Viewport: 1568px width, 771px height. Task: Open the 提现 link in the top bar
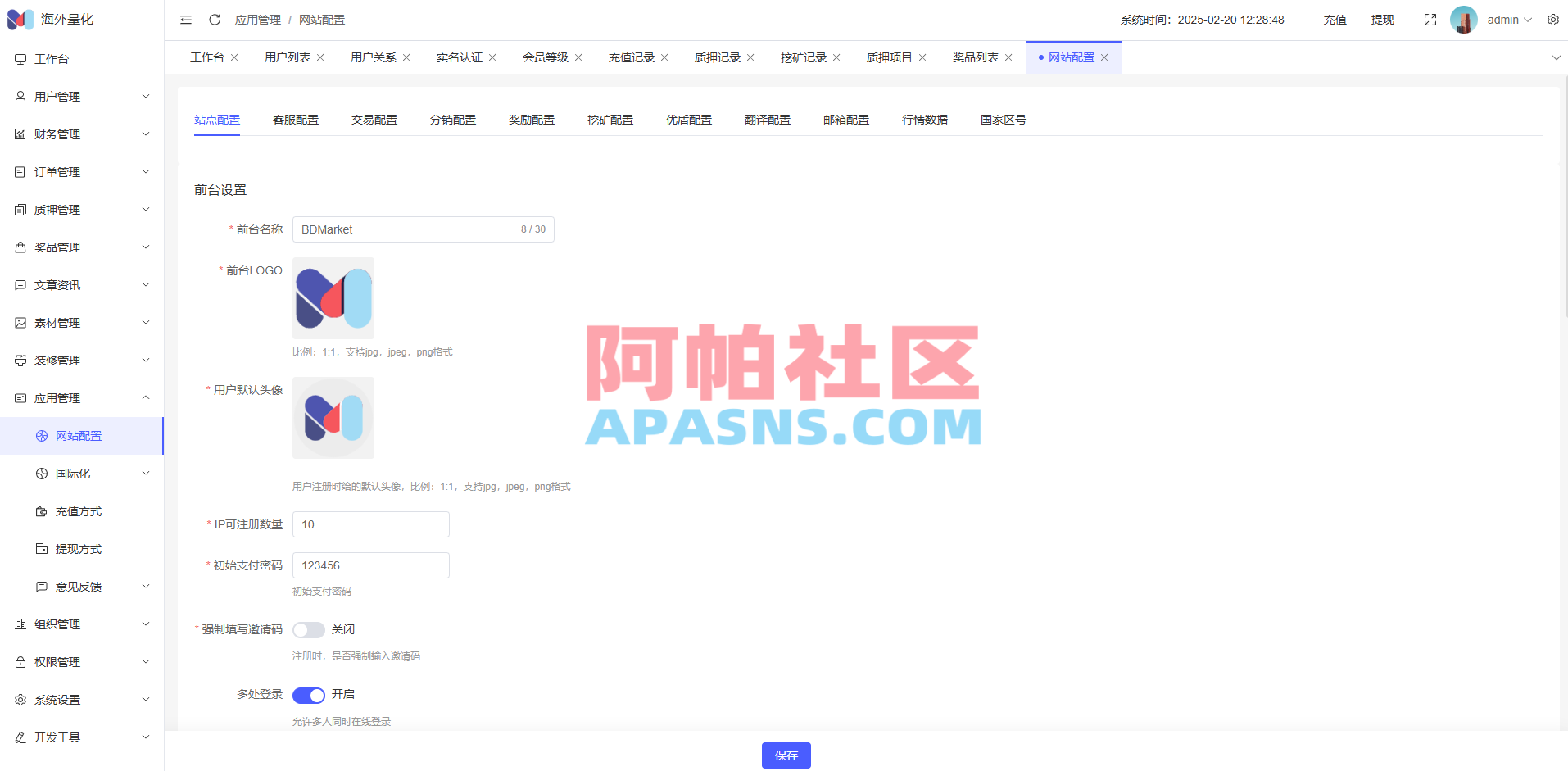click(x=1382, y=19)
